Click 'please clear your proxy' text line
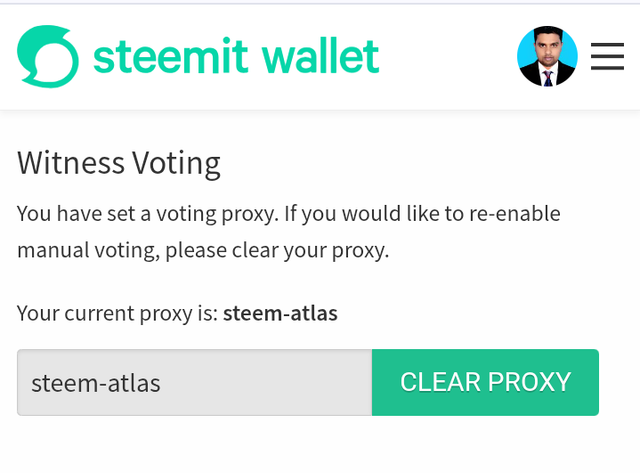The width and height of the screenshot is (640, 473). coord(277,250)
